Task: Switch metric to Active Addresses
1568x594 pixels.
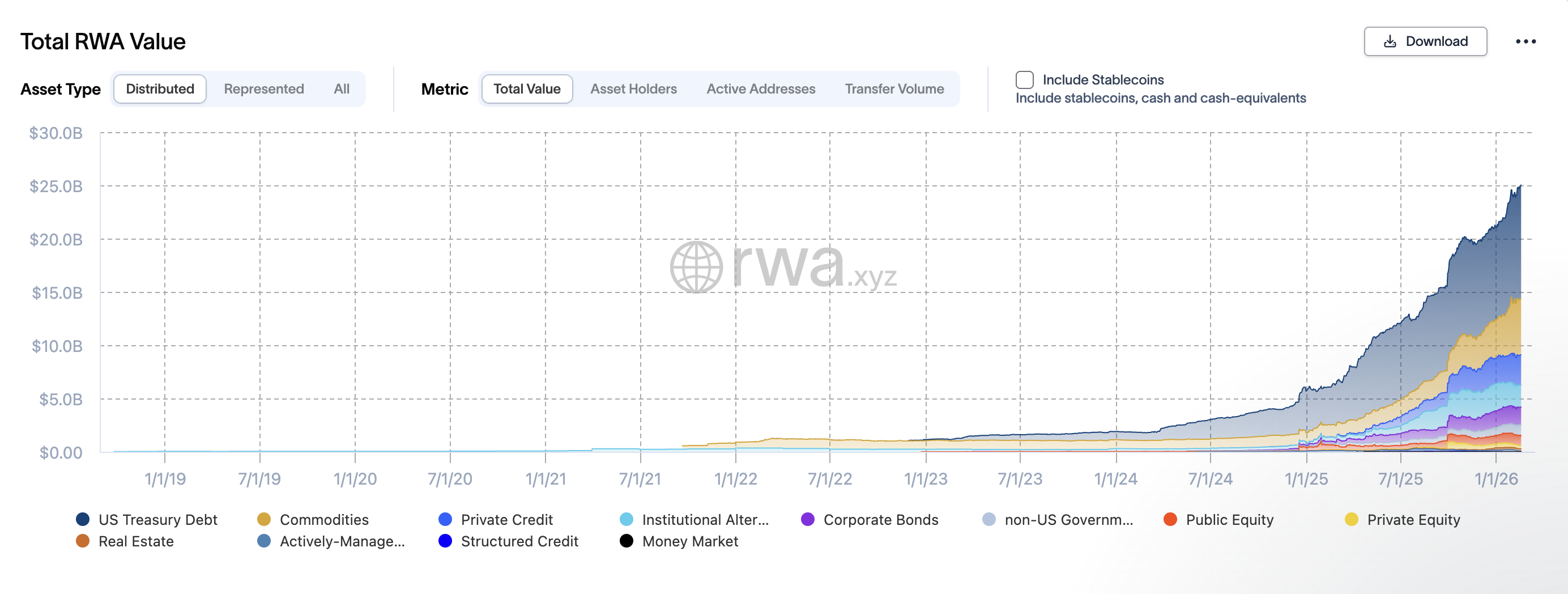Action: click(x=760, y=89)
